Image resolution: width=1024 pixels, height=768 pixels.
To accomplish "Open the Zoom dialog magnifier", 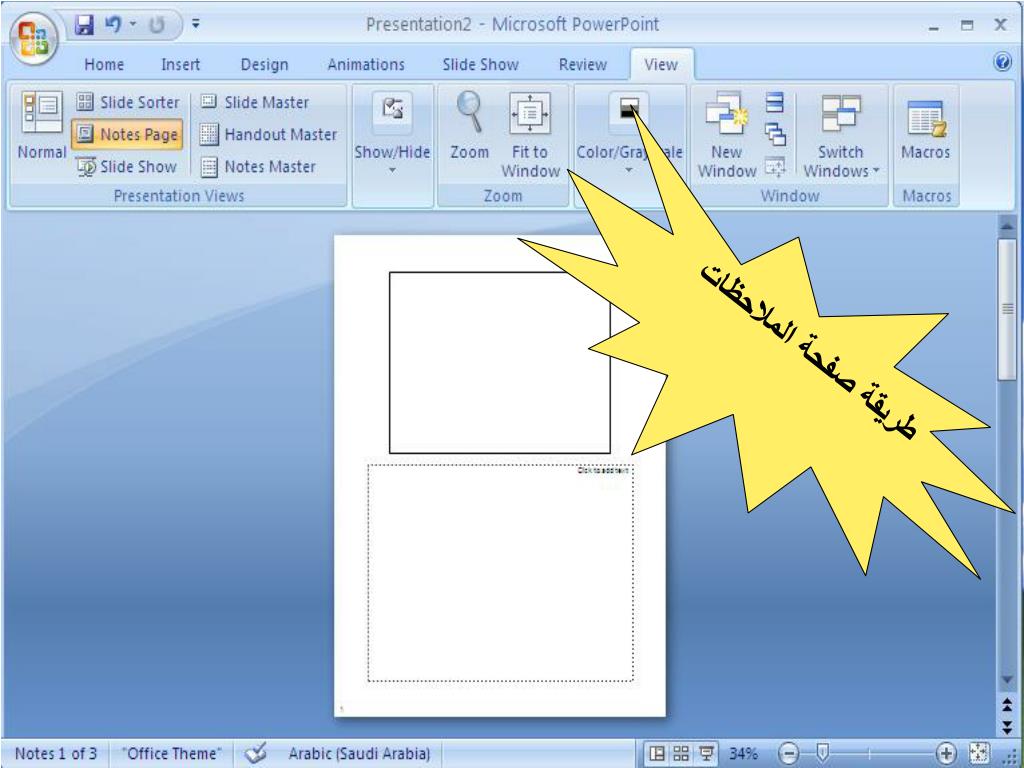I will (470, 125).
